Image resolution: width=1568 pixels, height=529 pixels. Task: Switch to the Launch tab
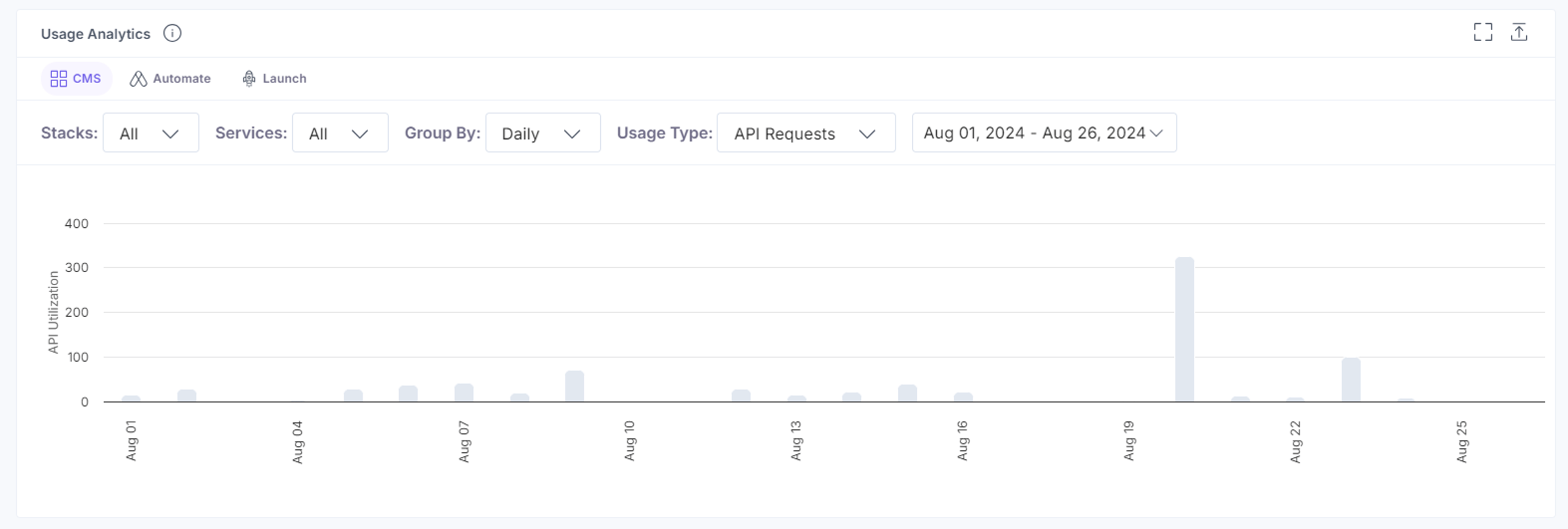point(274,78)
